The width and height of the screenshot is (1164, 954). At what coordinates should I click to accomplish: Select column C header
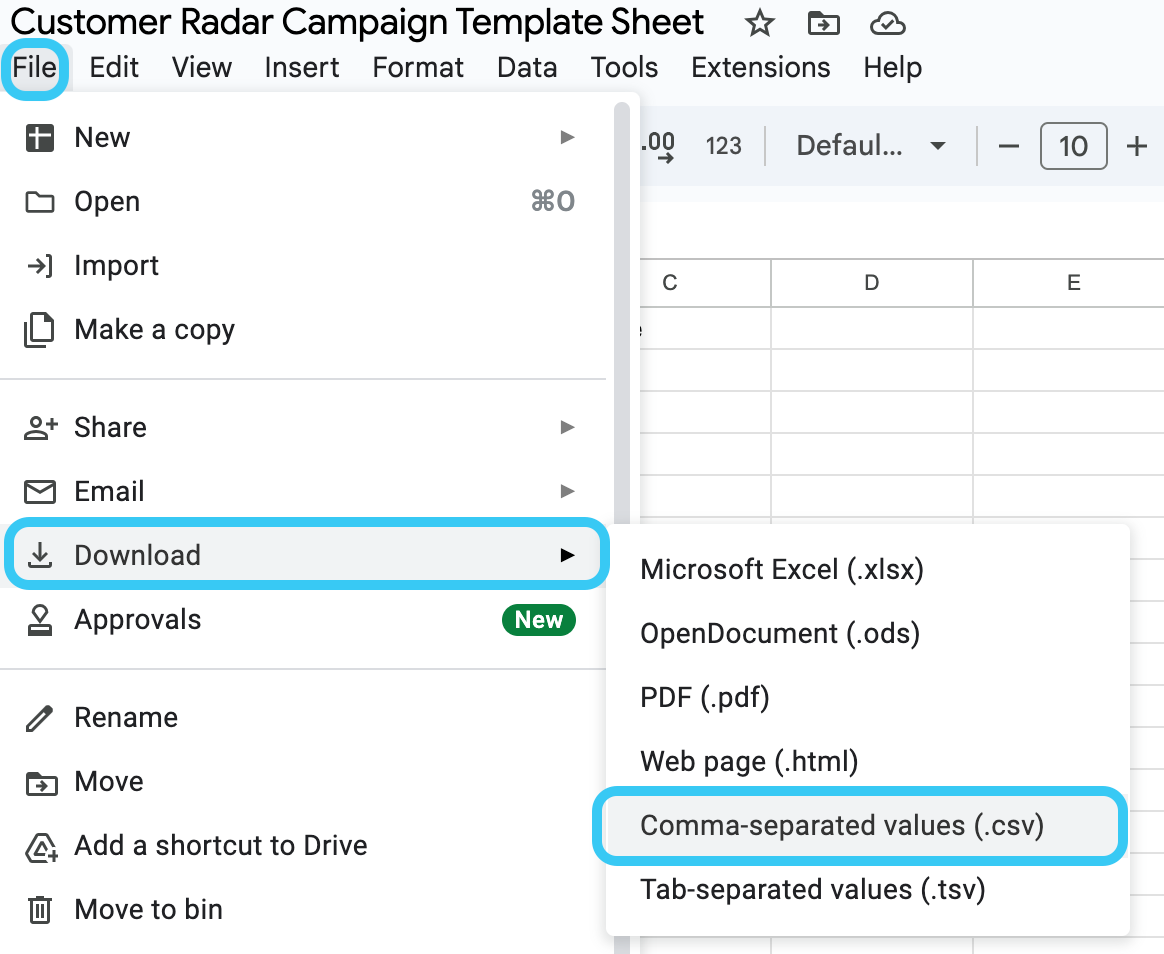[705, 283]
